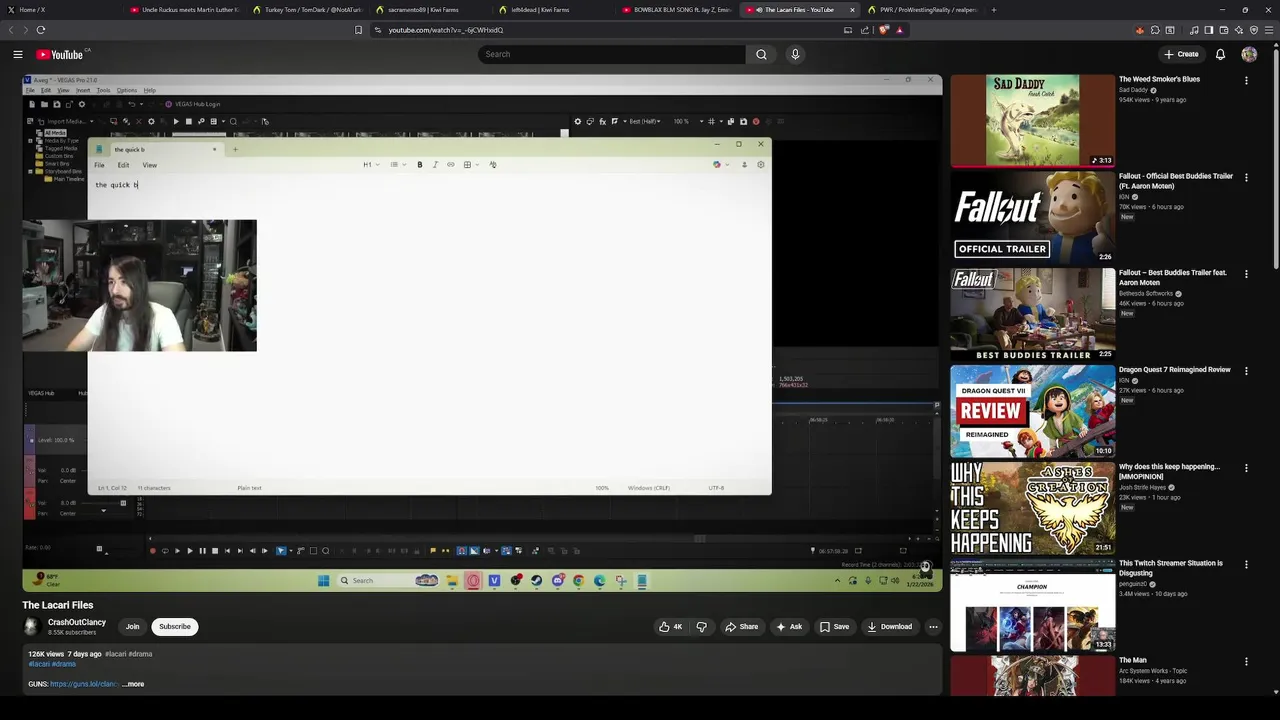Open options for The Weed Smoker's Blues
This screenshot has height=720, width=1280.
pos(1246,80)
